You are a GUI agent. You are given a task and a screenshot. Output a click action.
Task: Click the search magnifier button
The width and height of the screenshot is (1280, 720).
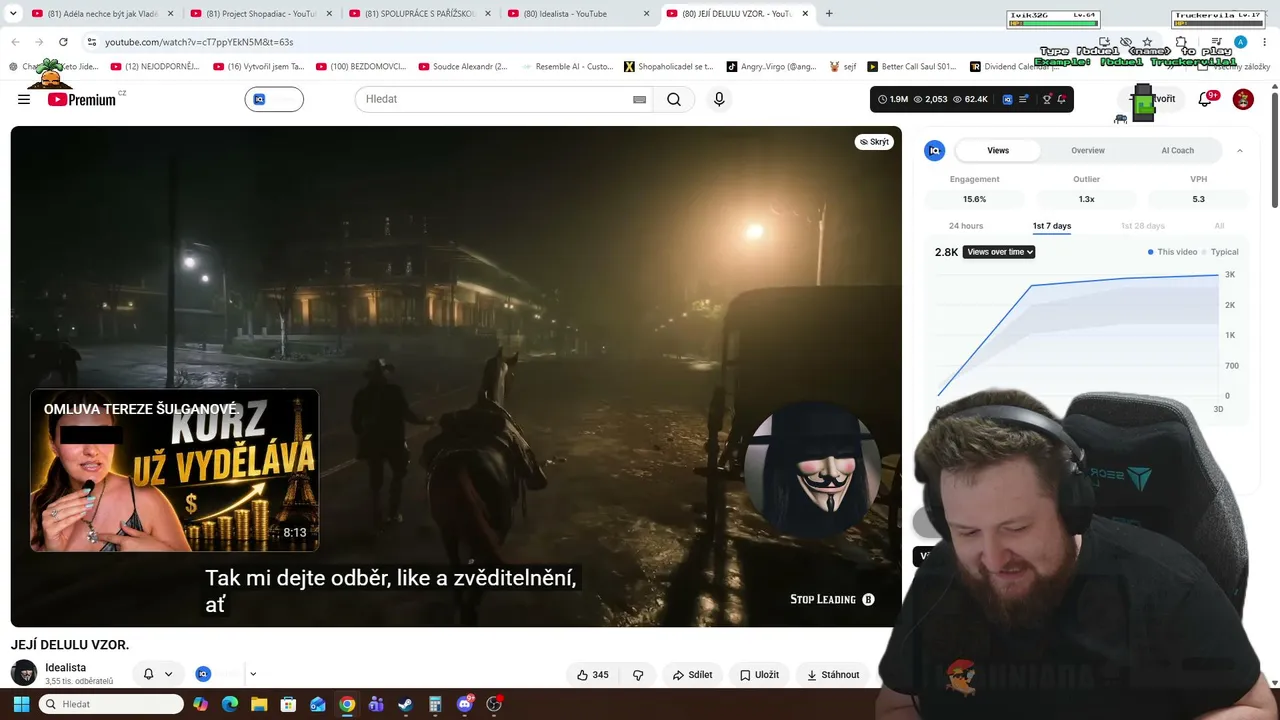coord(674,99)
